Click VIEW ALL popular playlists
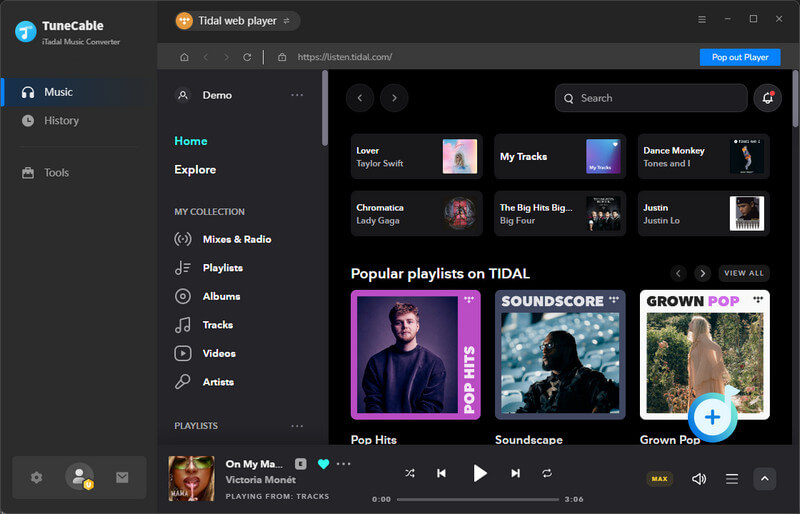The image size is (800, 514). click(744, 274)
